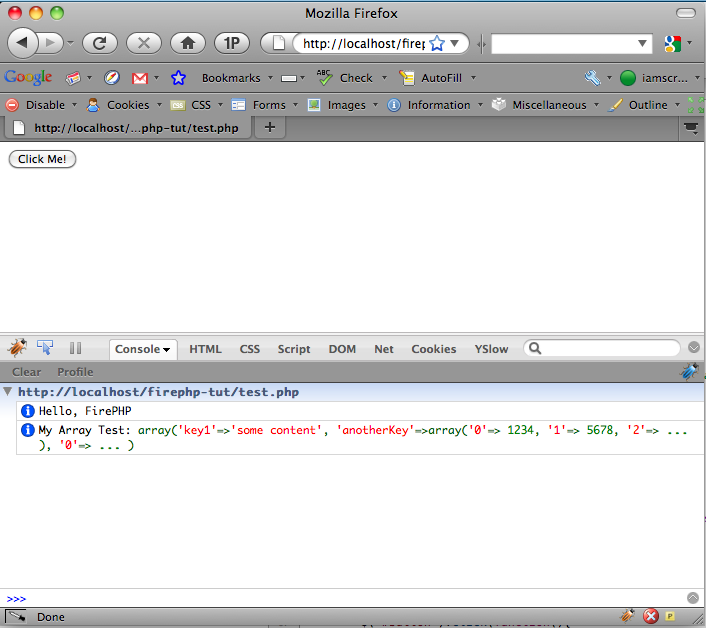Open the history dropdown beside navigation arrows
The image size is (706, 628).
(x=71, y=43)
